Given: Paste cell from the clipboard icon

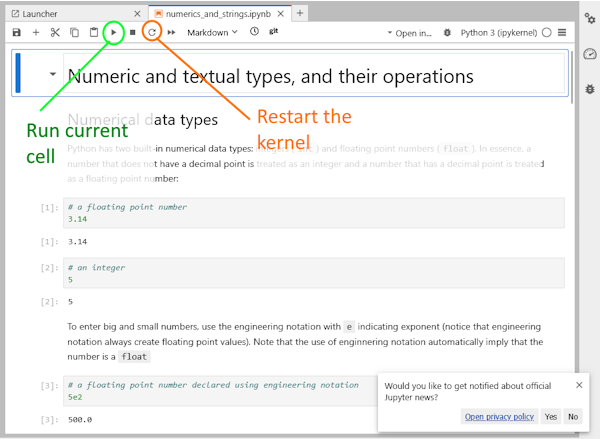Looking at the screenshot, I should click(94, 33).
